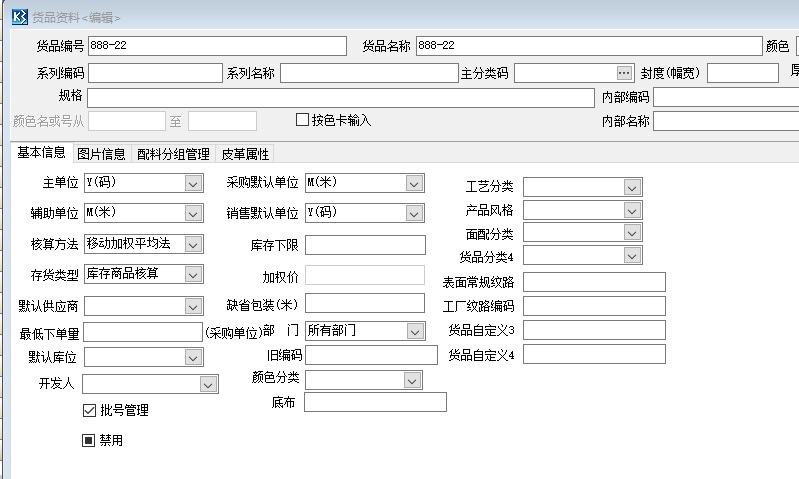The image size is (799, 479).
Task: Click the disabled 加权价 field
Action: coord(365,275)
